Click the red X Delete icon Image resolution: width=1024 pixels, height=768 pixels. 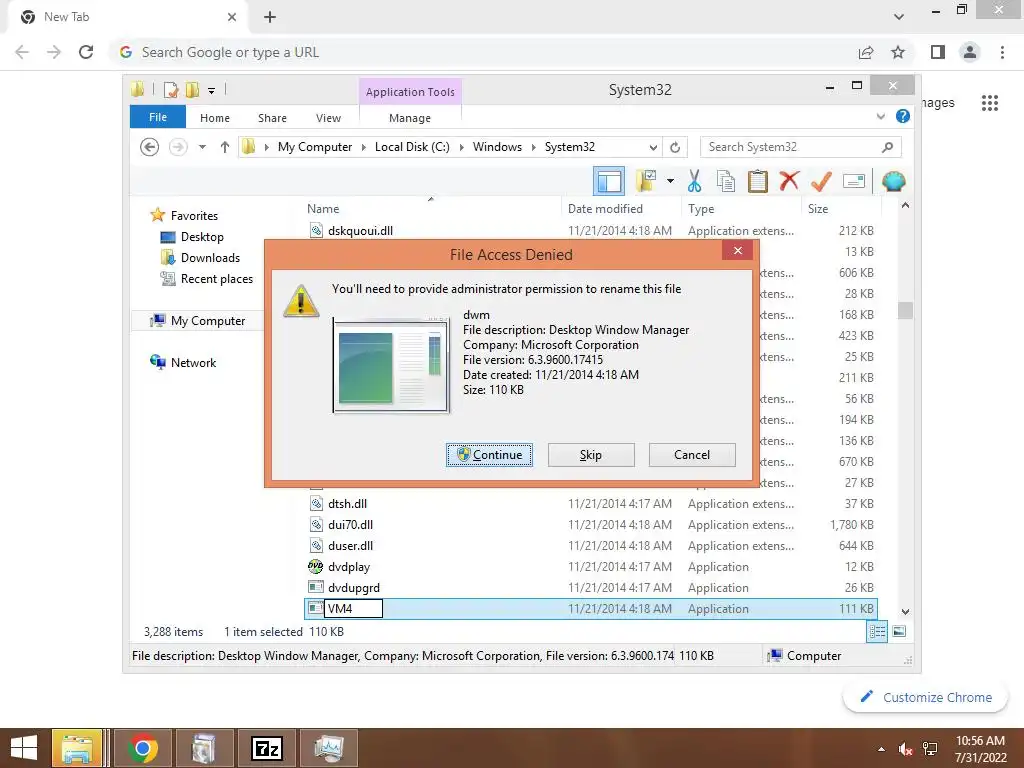[789, 180]
